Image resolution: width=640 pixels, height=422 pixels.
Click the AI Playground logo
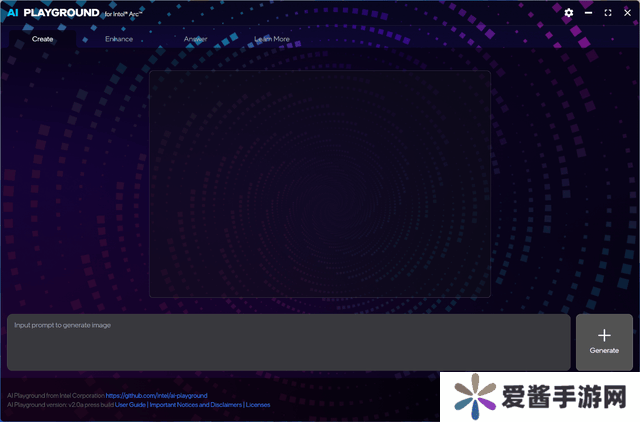point(53,13)
